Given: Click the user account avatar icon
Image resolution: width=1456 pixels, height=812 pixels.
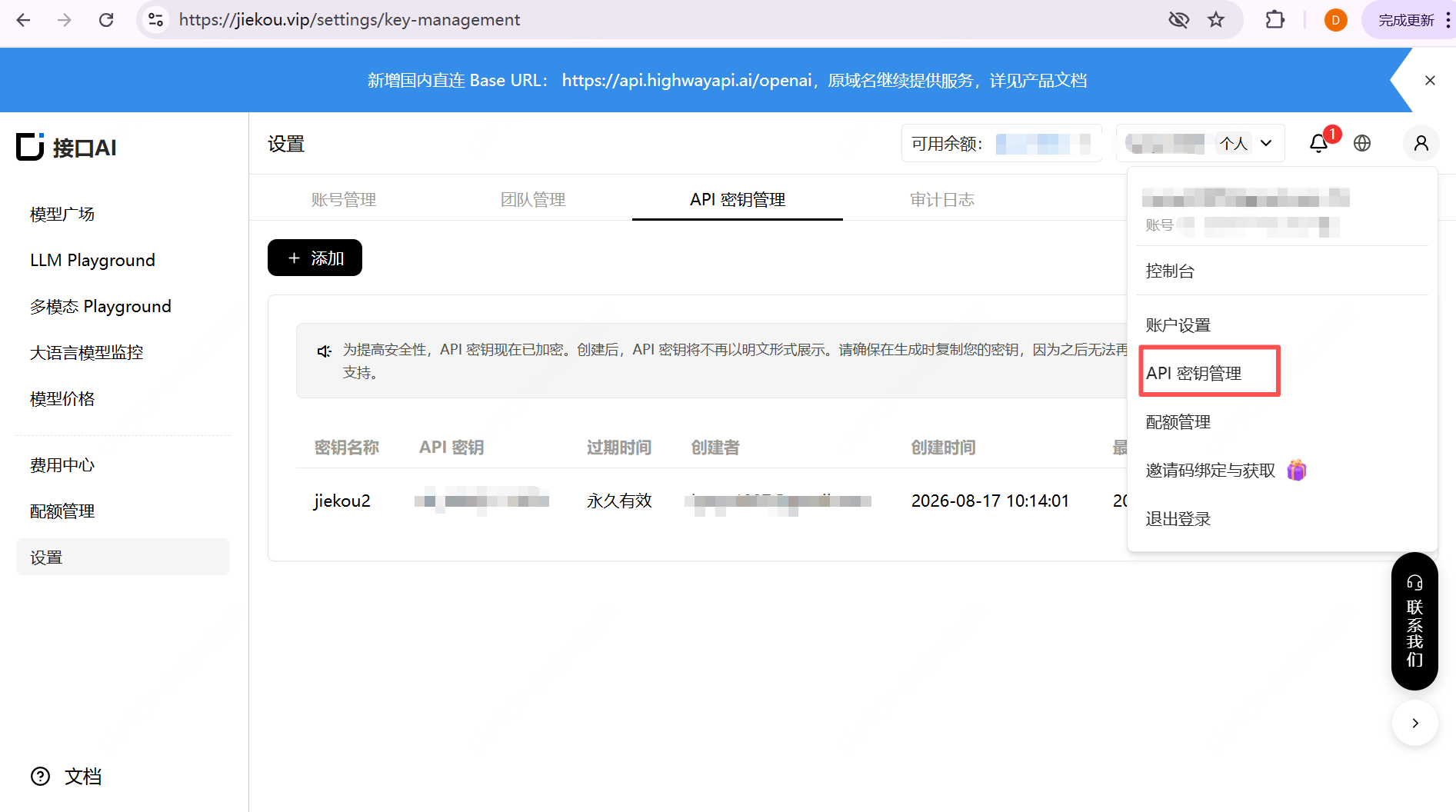Looking at the screenshot, I should coord(1421,143).
